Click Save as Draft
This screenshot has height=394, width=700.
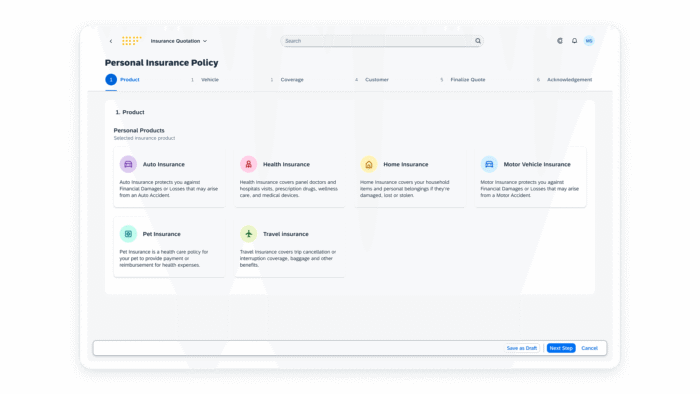click(521, 348)
